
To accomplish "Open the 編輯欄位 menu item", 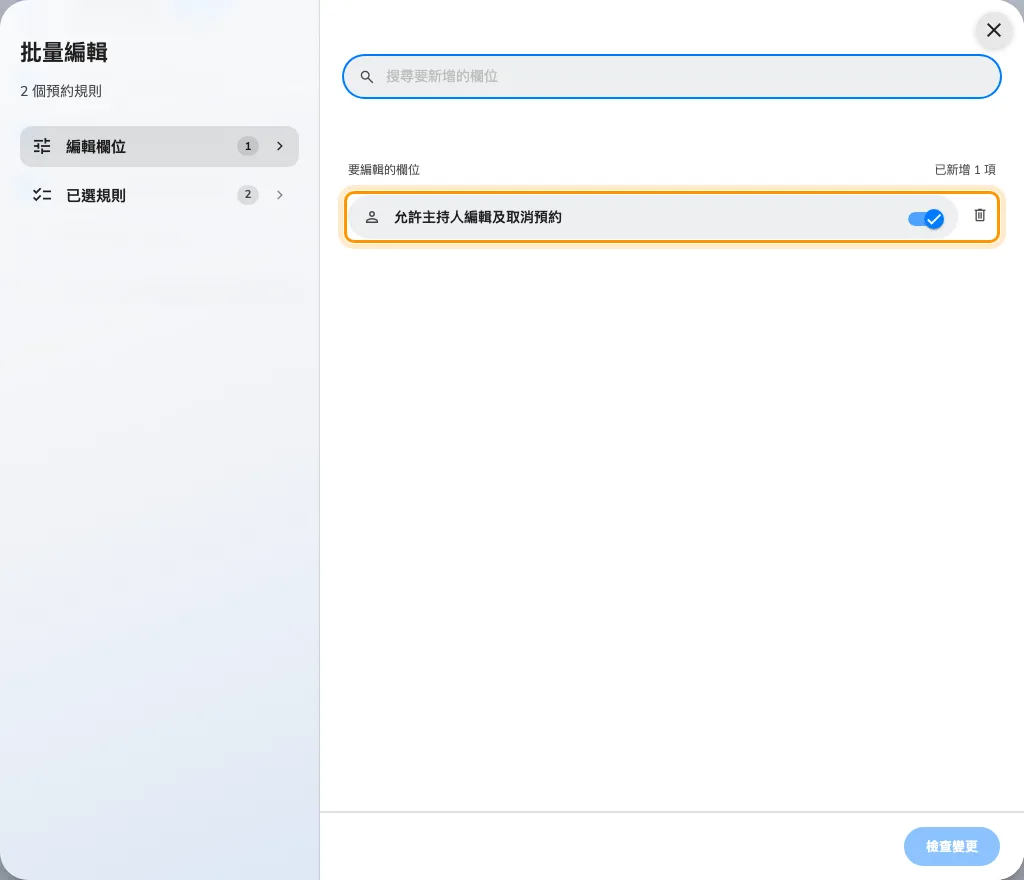I will pyautogui.click(x=159, y=146).
